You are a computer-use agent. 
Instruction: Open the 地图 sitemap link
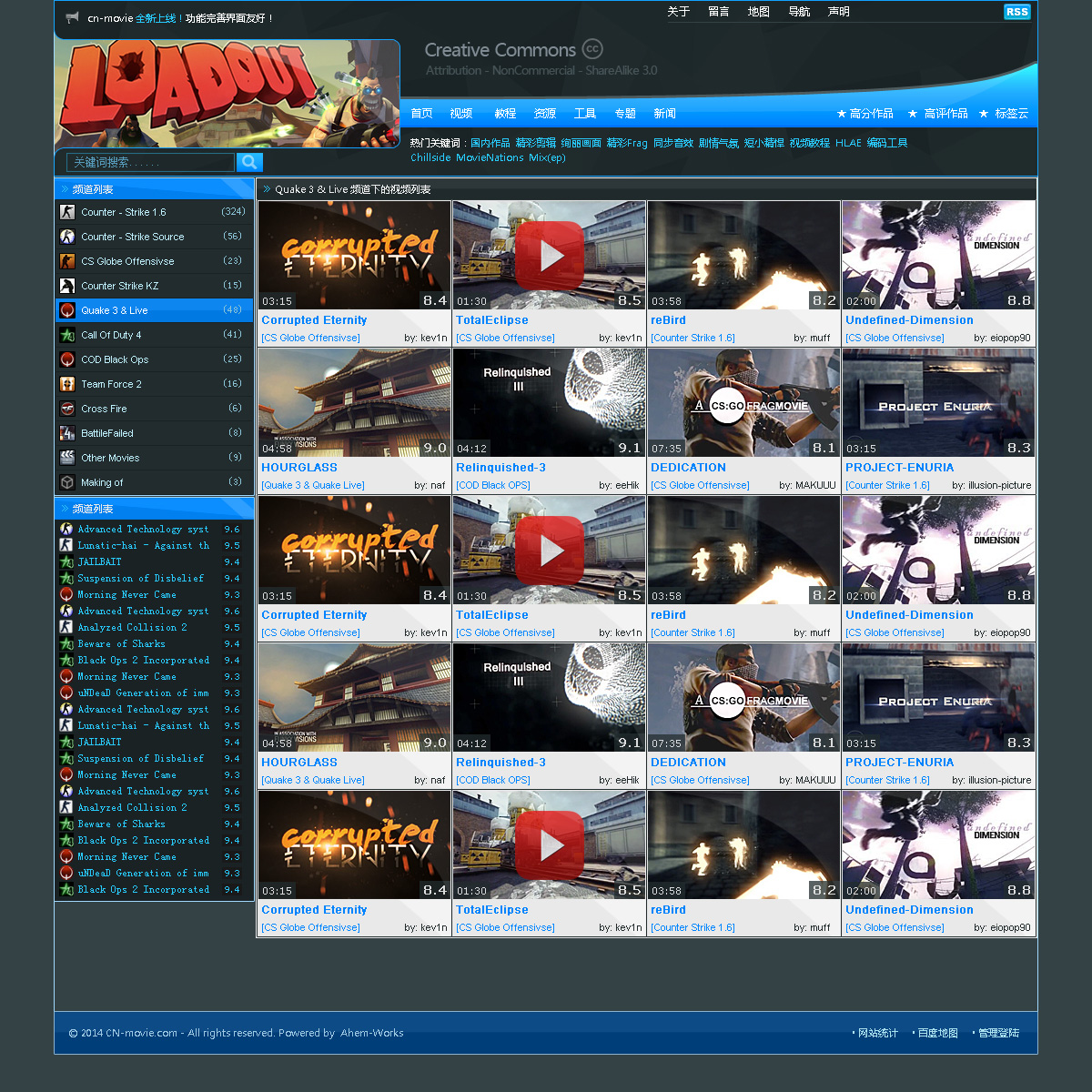point(759,12)
